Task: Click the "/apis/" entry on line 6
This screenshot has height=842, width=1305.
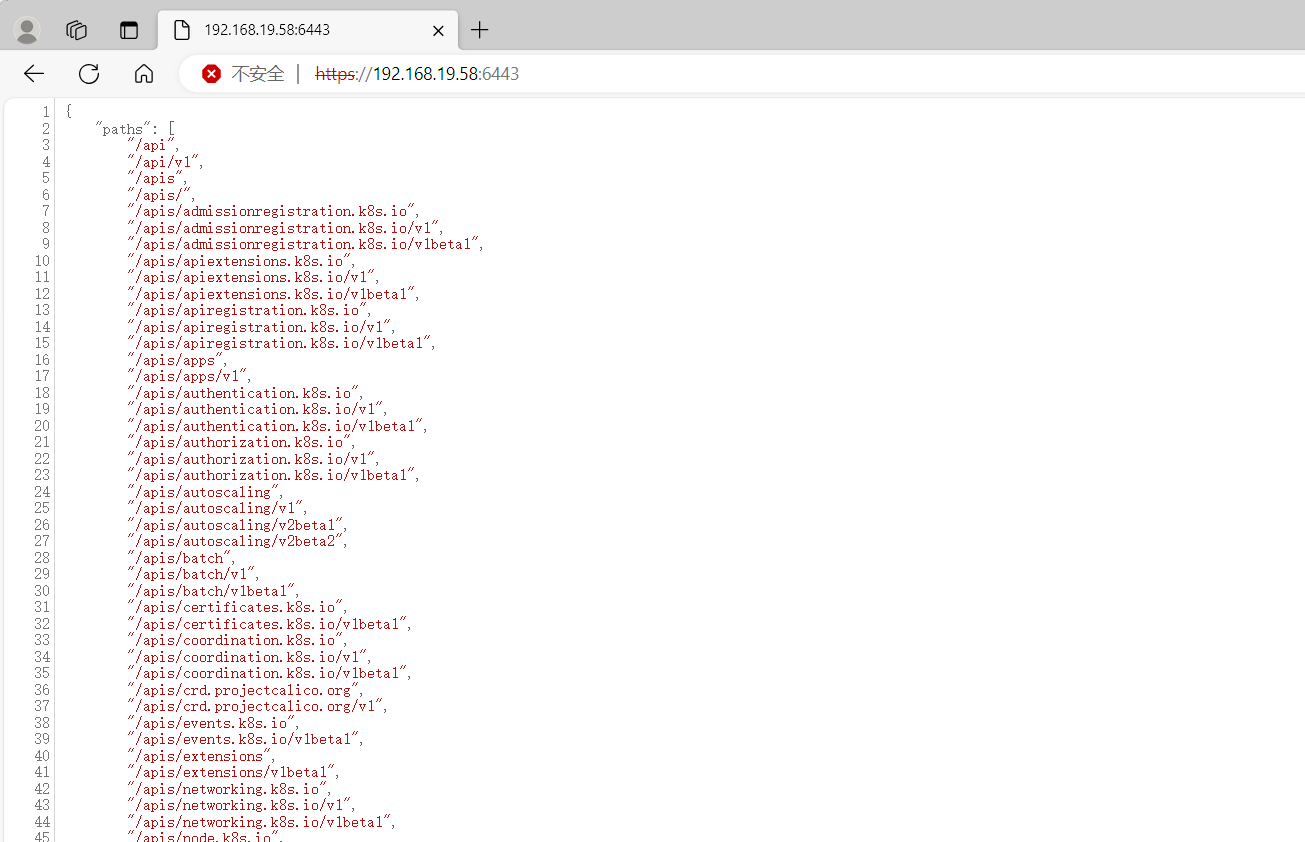Action: tap(160, 195)
